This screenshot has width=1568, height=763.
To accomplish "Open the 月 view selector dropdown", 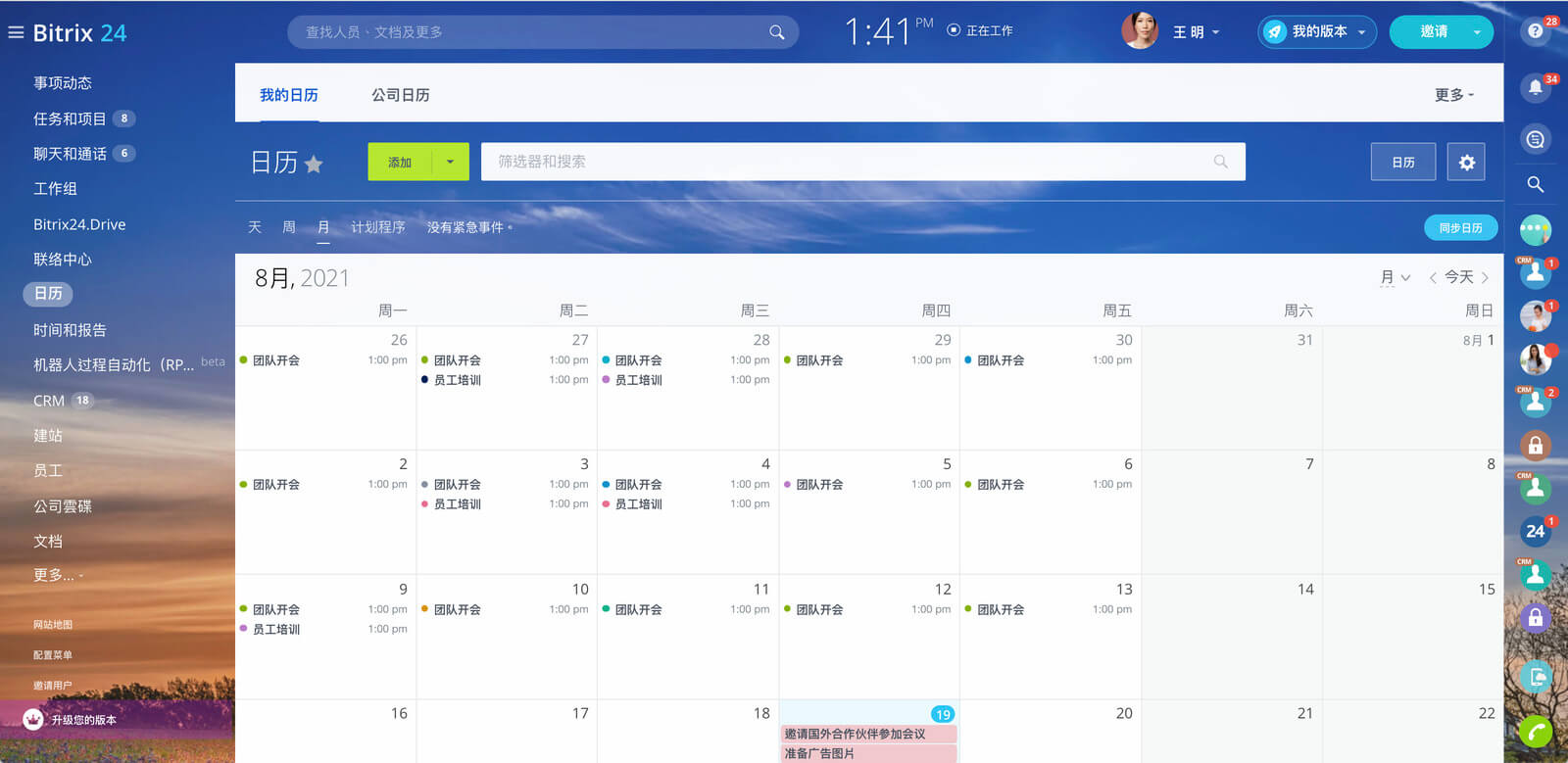I will [x=1396, y=278].
